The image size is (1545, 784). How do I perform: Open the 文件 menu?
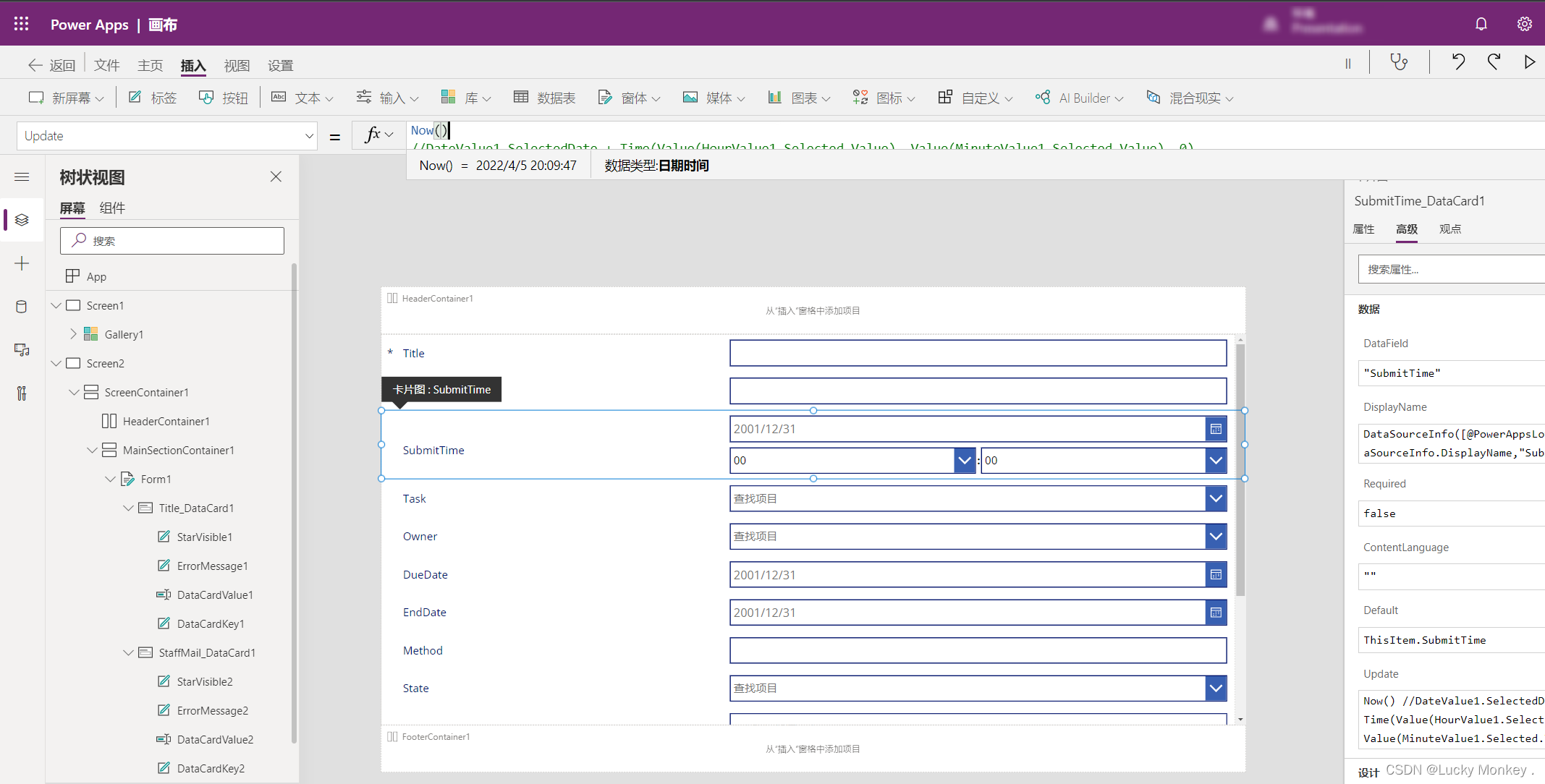[x=107, y=65]
